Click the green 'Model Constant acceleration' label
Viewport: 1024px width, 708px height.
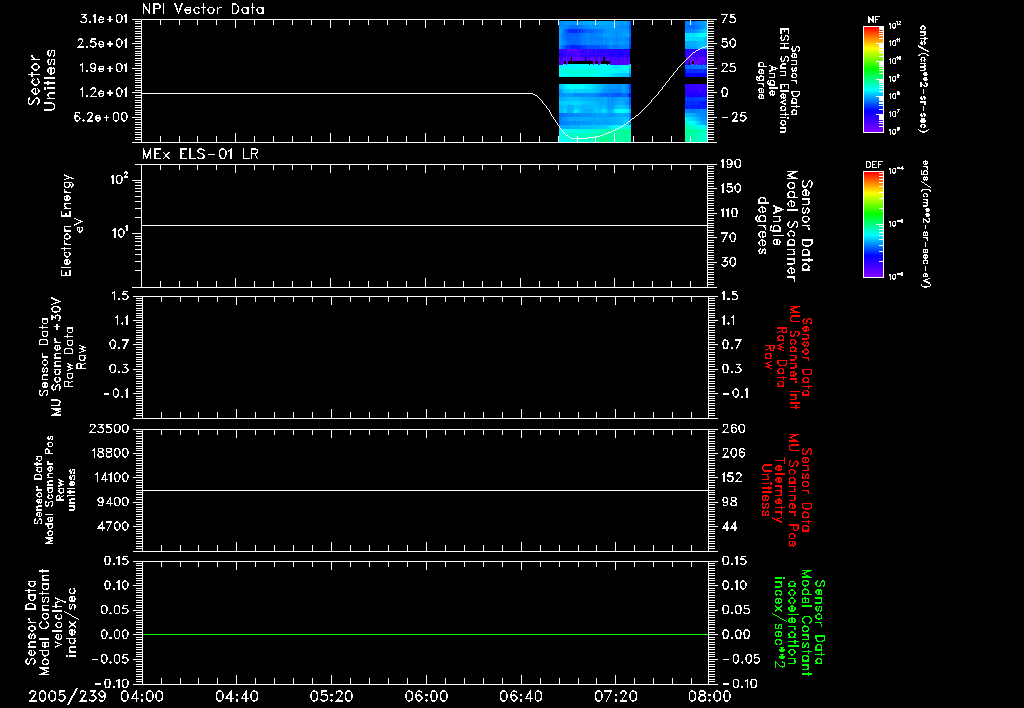799,622
